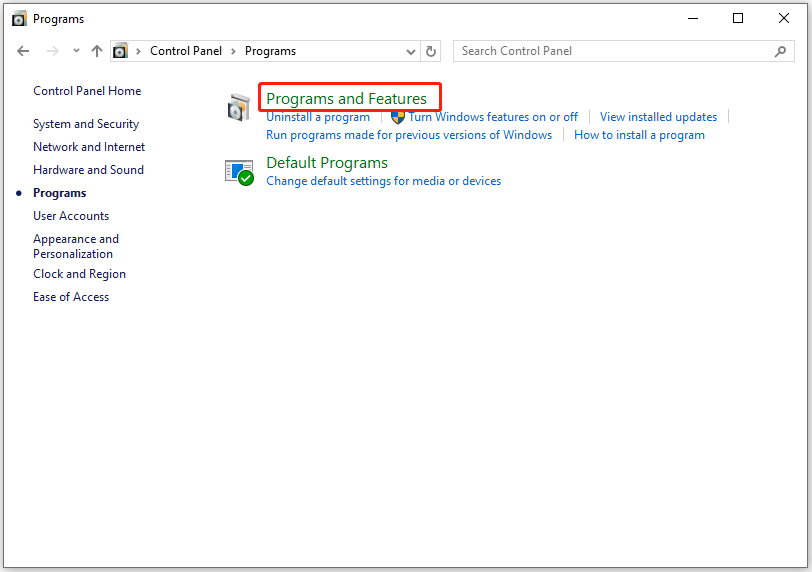Open the Recent locations dropdown arrow
The width and height of the screenshot is (812, 572).
click(77, 51)
